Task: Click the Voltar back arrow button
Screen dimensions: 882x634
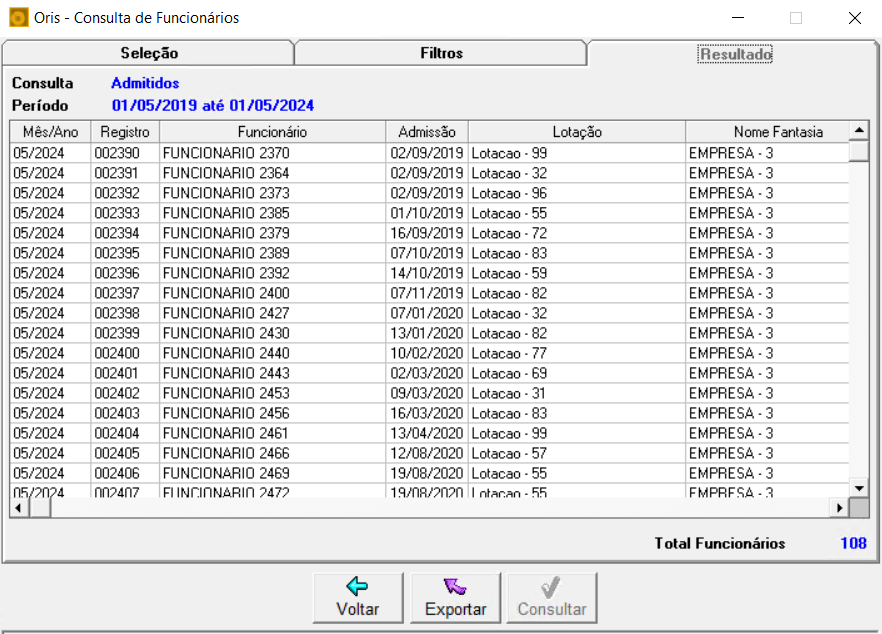Action: 358,597
